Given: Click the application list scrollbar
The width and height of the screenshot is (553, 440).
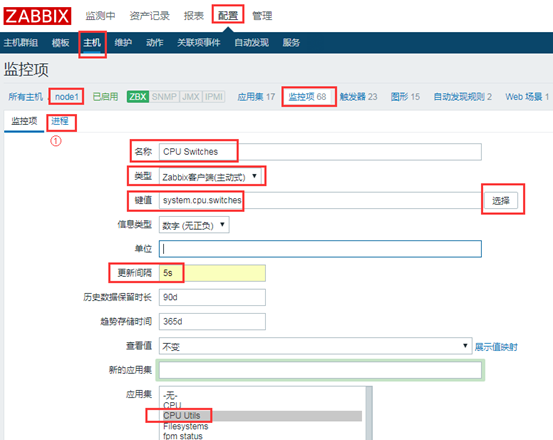Looking at the screenshot, I should 369,413.
